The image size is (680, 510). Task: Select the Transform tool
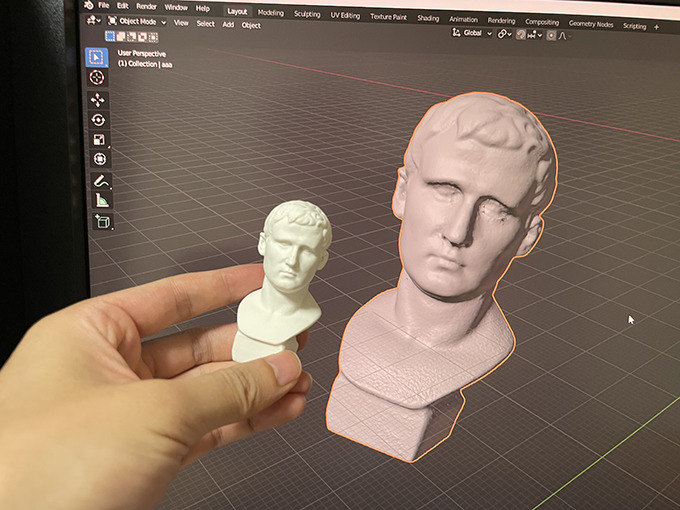pyautogui.click(x=100, y=159)
